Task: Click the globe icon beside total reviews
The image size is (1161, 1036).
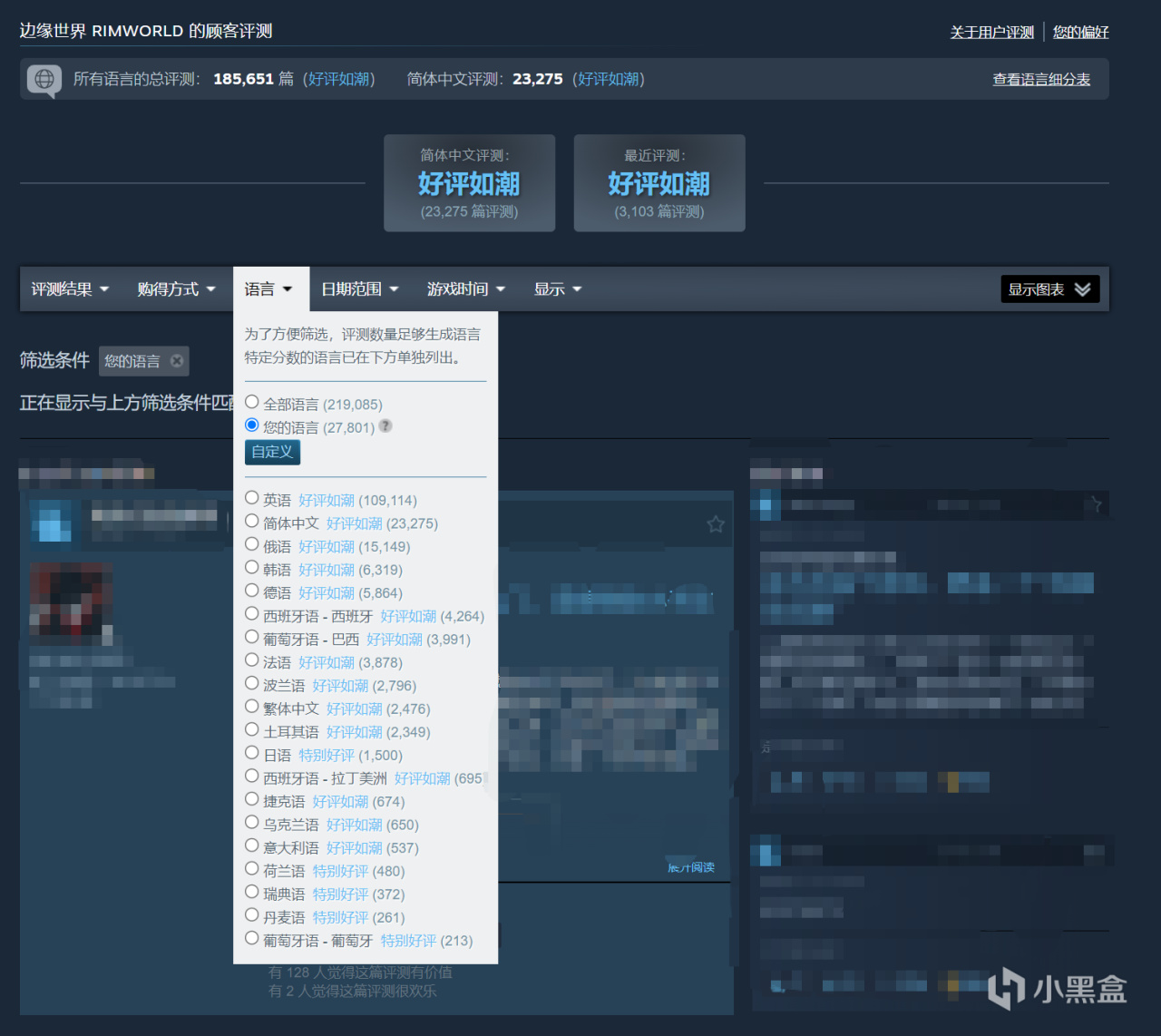Action: pos(44,80)
